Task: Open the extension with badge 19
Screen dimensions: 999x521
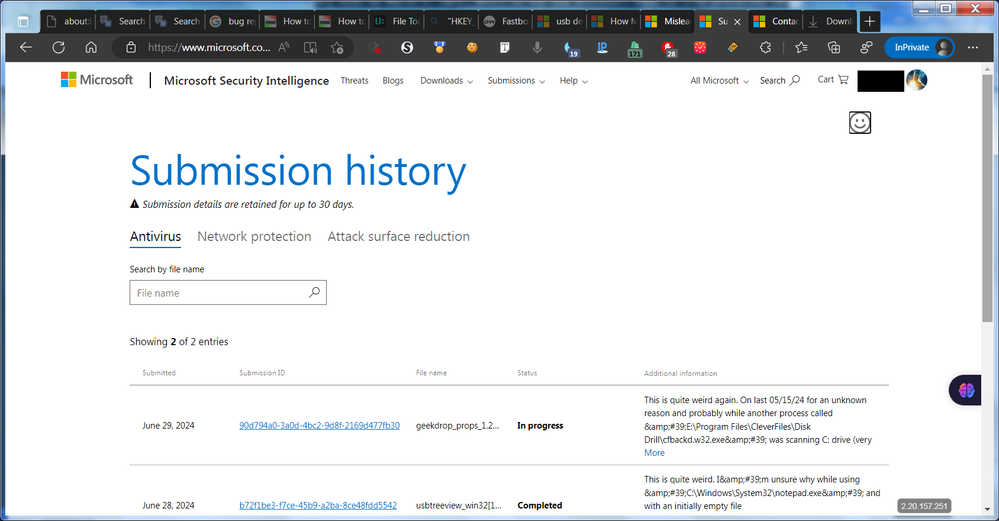Action: point(570,48)
